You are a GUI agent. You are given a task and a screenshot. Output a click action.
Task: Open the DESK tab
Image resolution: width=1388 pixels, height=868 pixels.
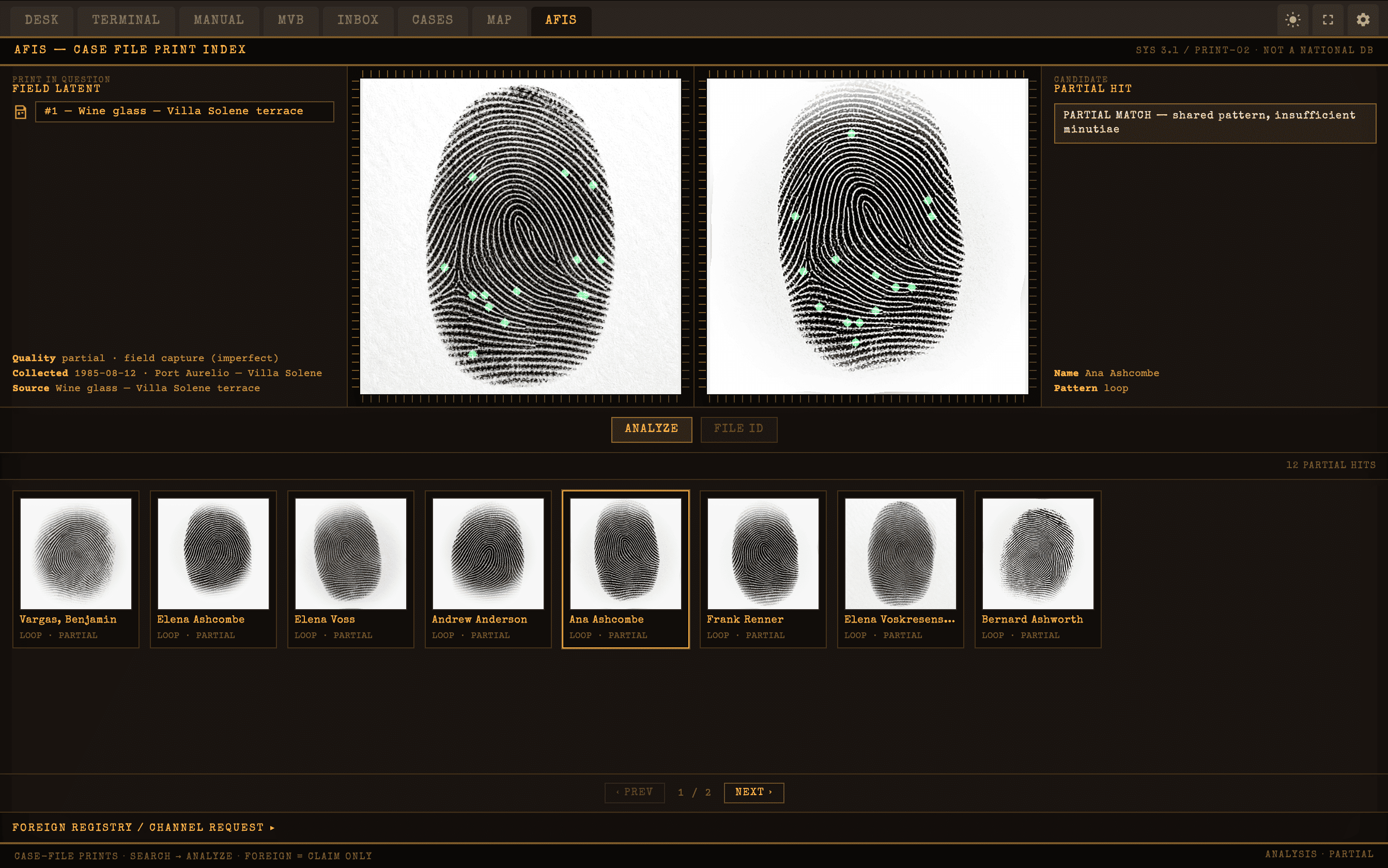42,20
